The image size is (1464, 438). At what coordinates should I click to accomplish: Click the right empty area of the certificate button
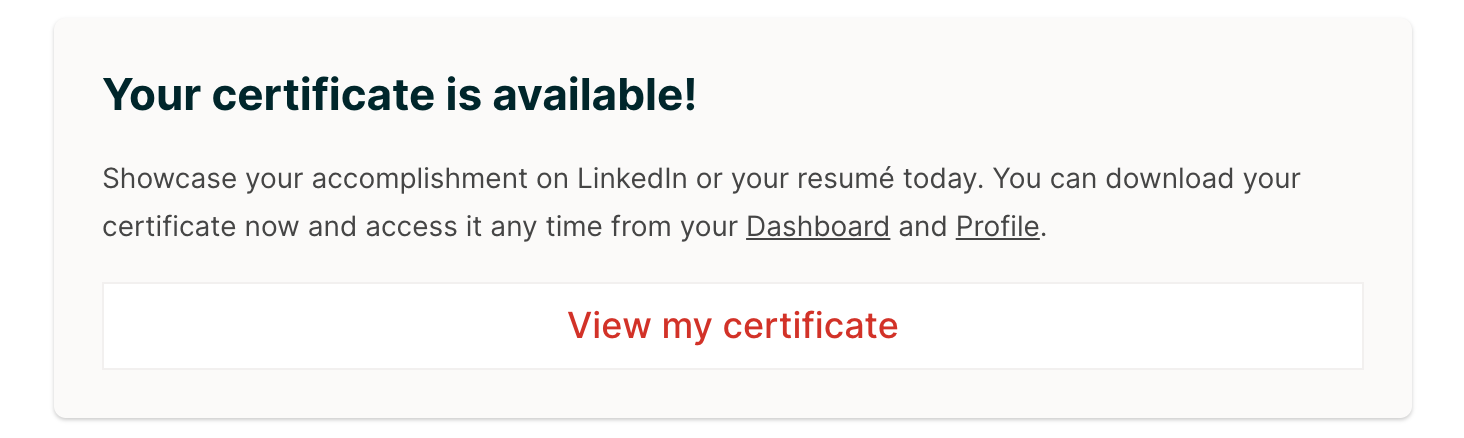tap(1150, 326)
